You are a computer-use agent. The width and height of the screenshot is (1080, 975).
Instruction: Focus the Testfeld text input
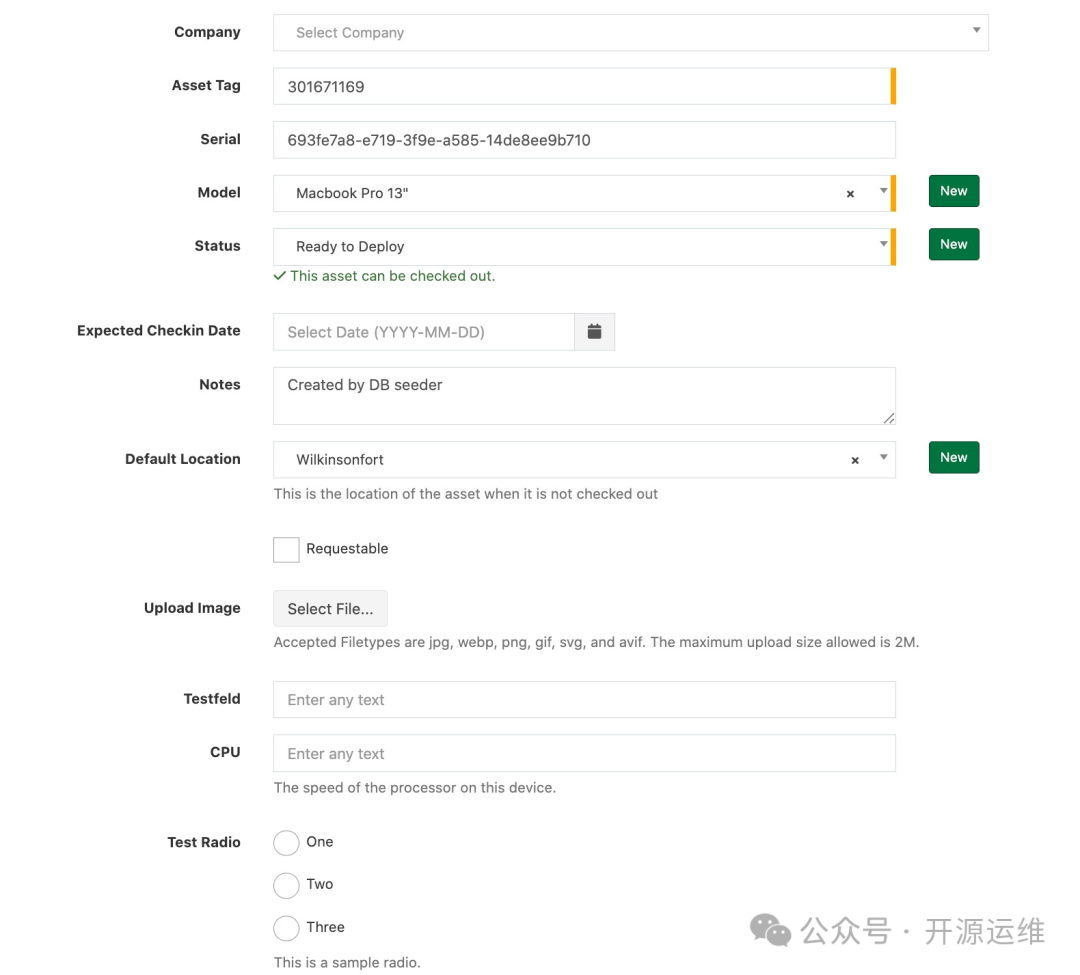click(584, 700)
